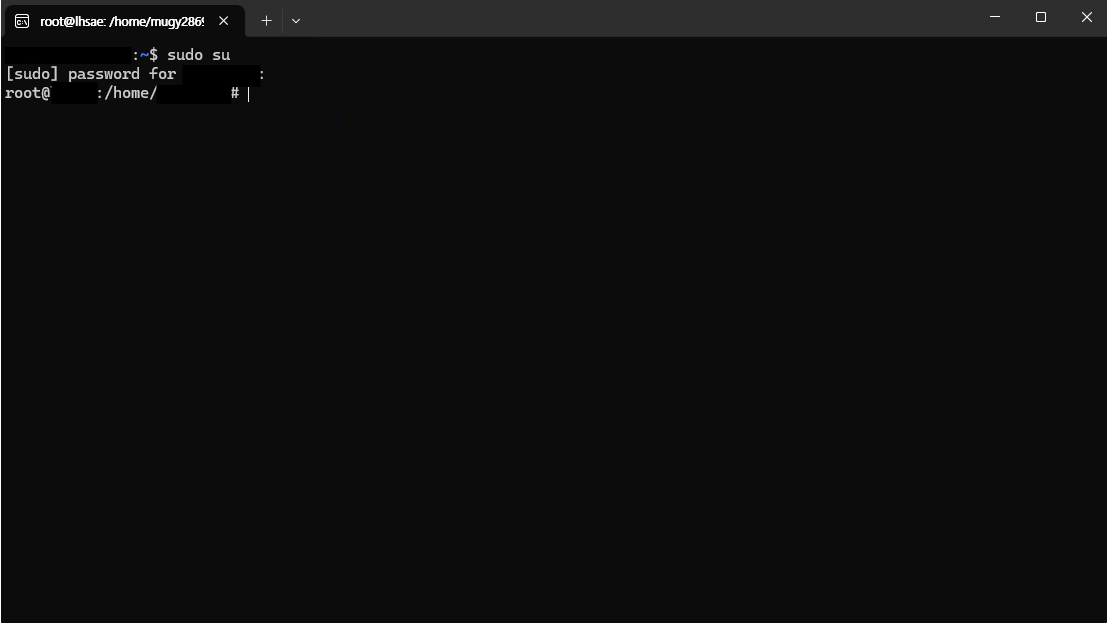1107x623 pixels.
Task: Click the redacted name after 'password for'
Action: [221, 74]
